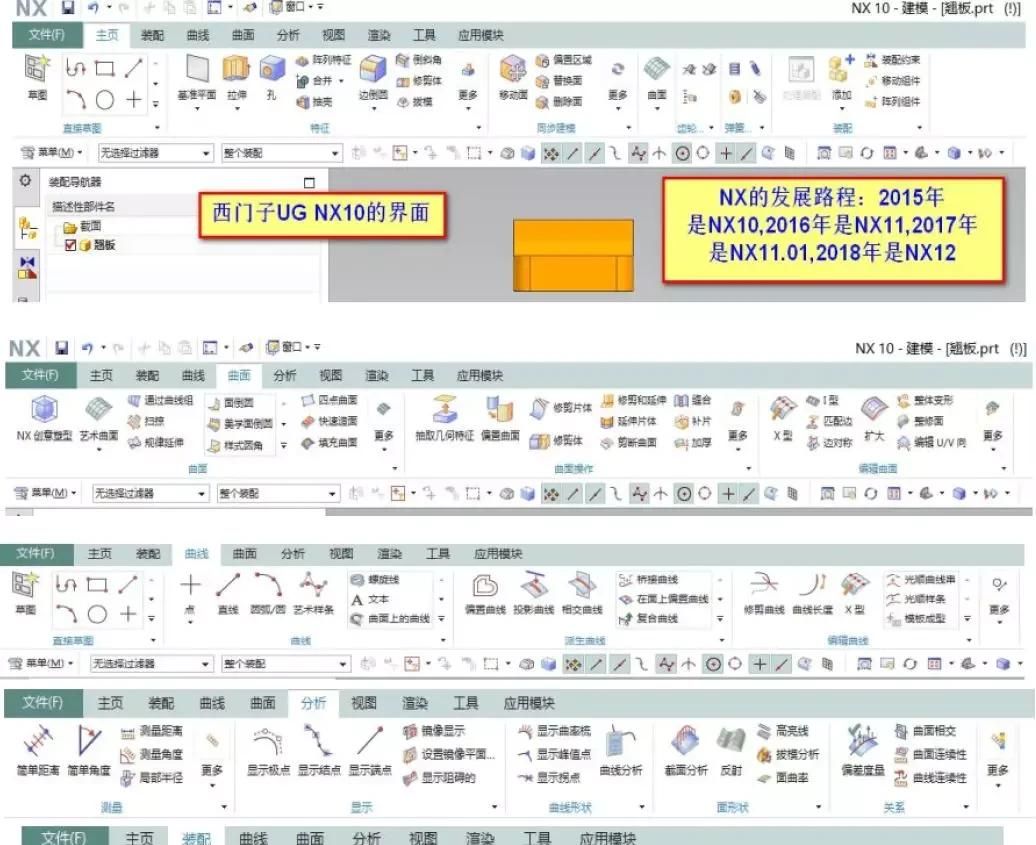The width and height of the screenshot is (1036, 845).
Task: Click the 倒斜角 chamfer tool
Action: 419,60
